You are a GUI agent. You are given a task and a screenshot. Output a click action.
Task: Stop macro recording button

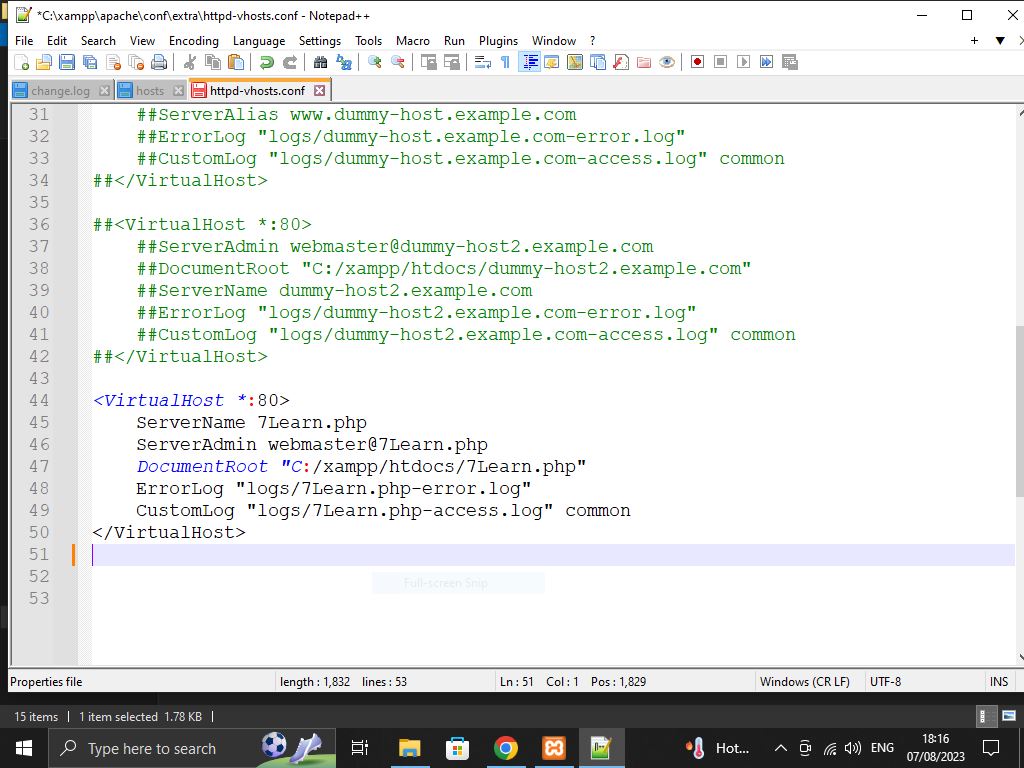click(720, 62)
